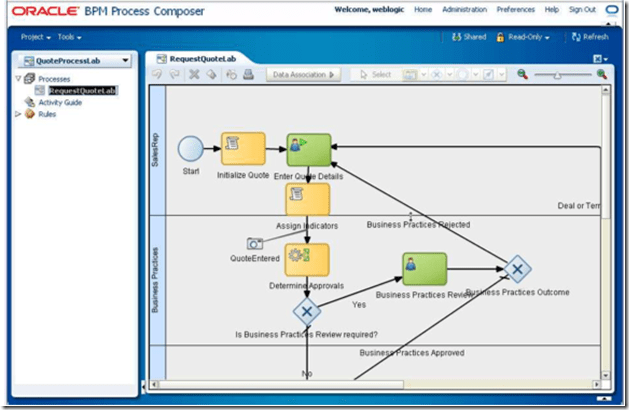629x410 pixels.
Task: Open the flow palette dropdown arrow
Action: (x=501, y=75)
